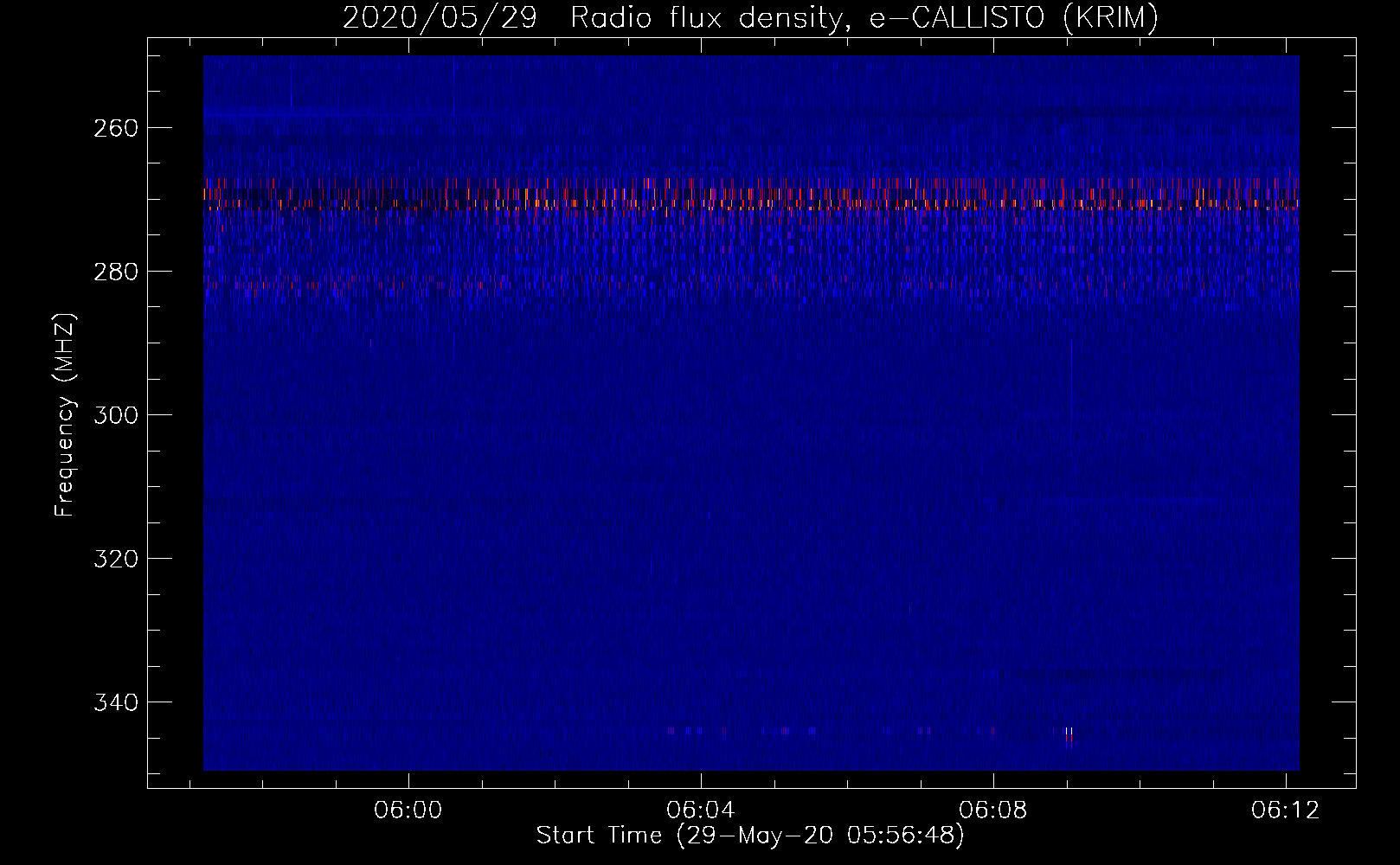Click the 06:00 time tick label
This screenshot has height=865, width=1400.
(x=408, y=811)
